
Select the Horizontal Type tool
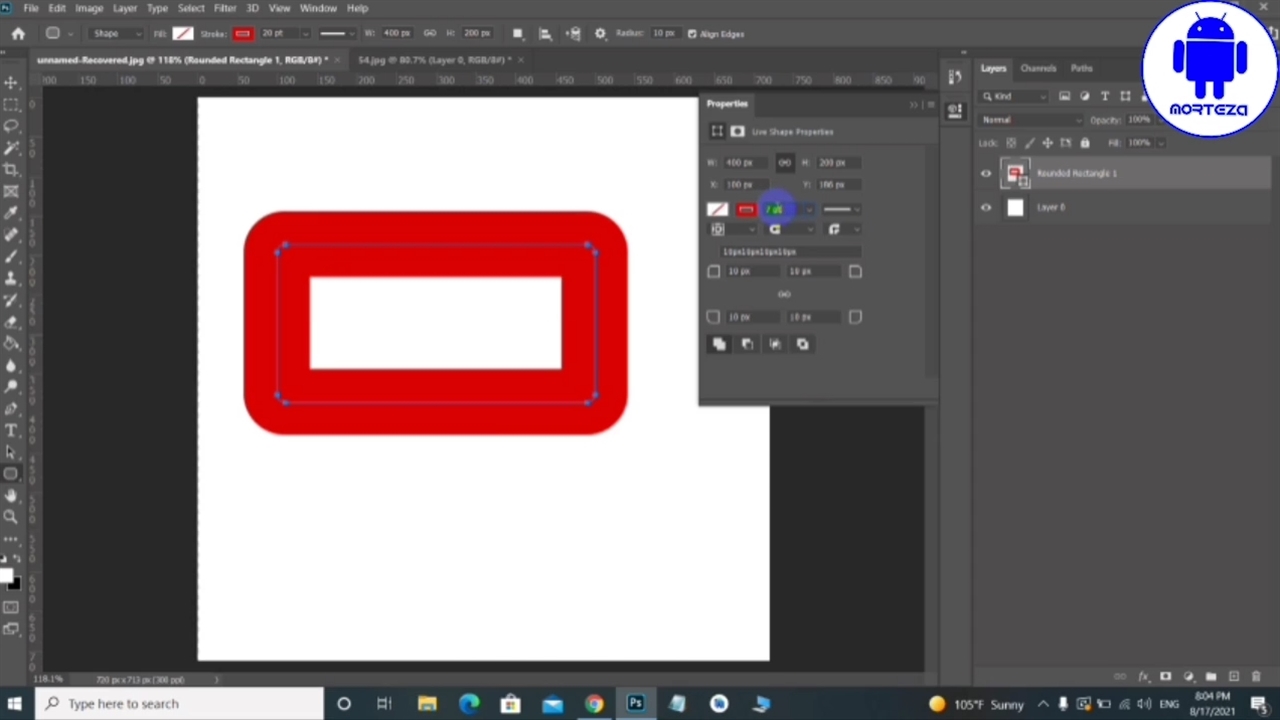point(11,430)
